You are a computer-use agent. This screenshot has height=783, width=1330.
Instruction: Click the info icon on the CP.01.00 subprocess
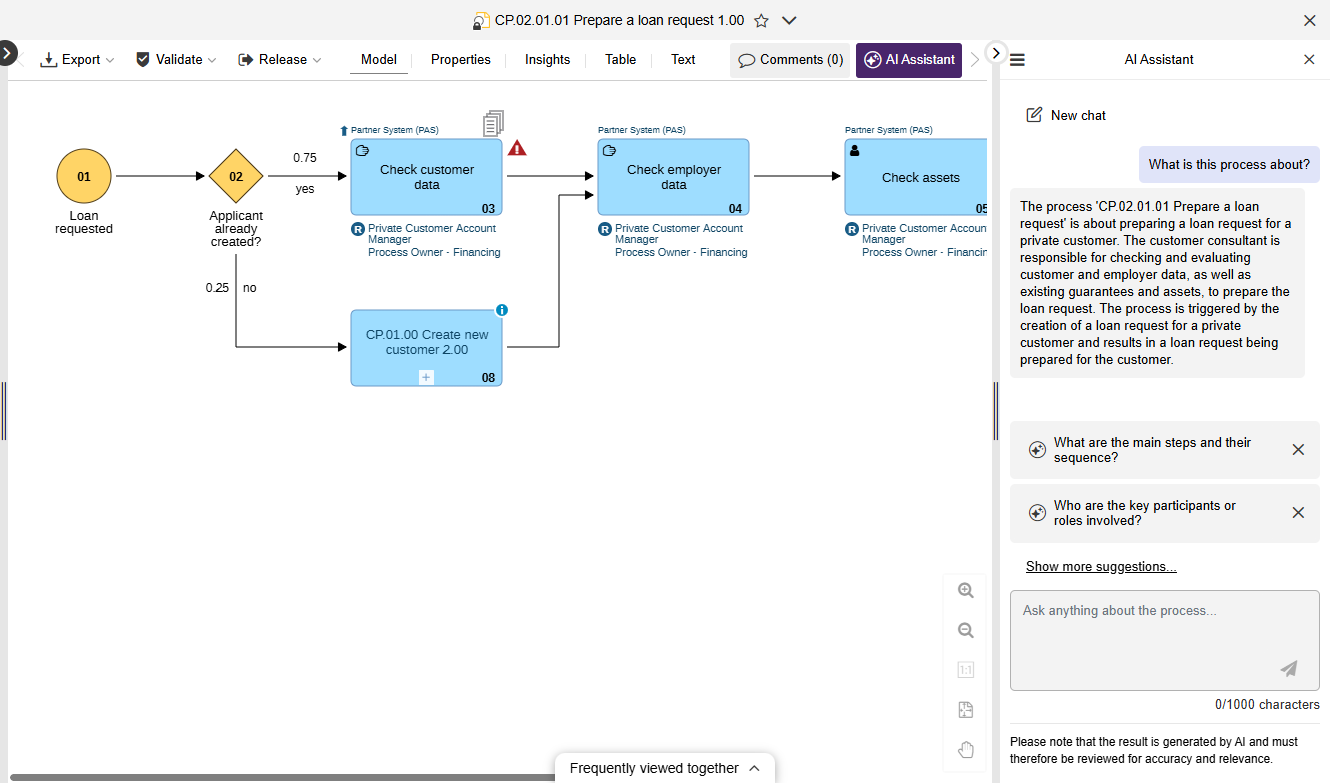point(501,310)
